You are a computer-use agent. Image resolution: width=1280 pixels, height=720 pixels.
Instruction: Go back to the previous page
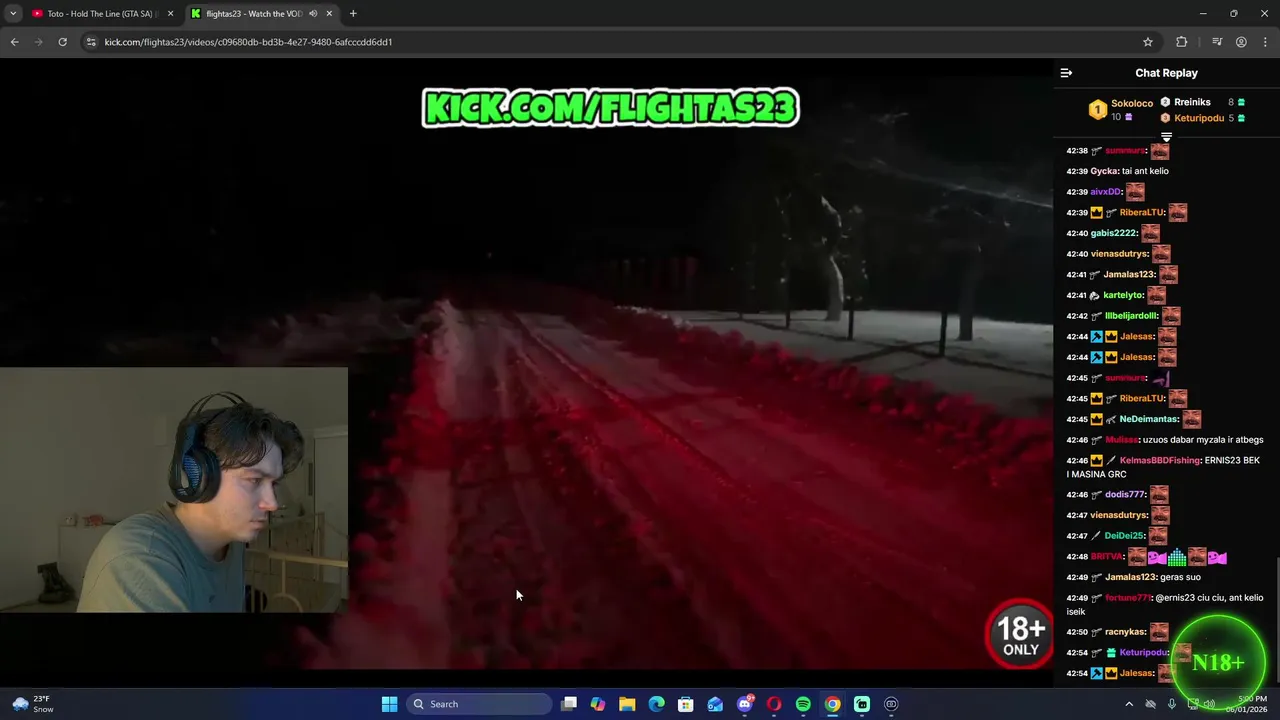[x=14, y=42]
